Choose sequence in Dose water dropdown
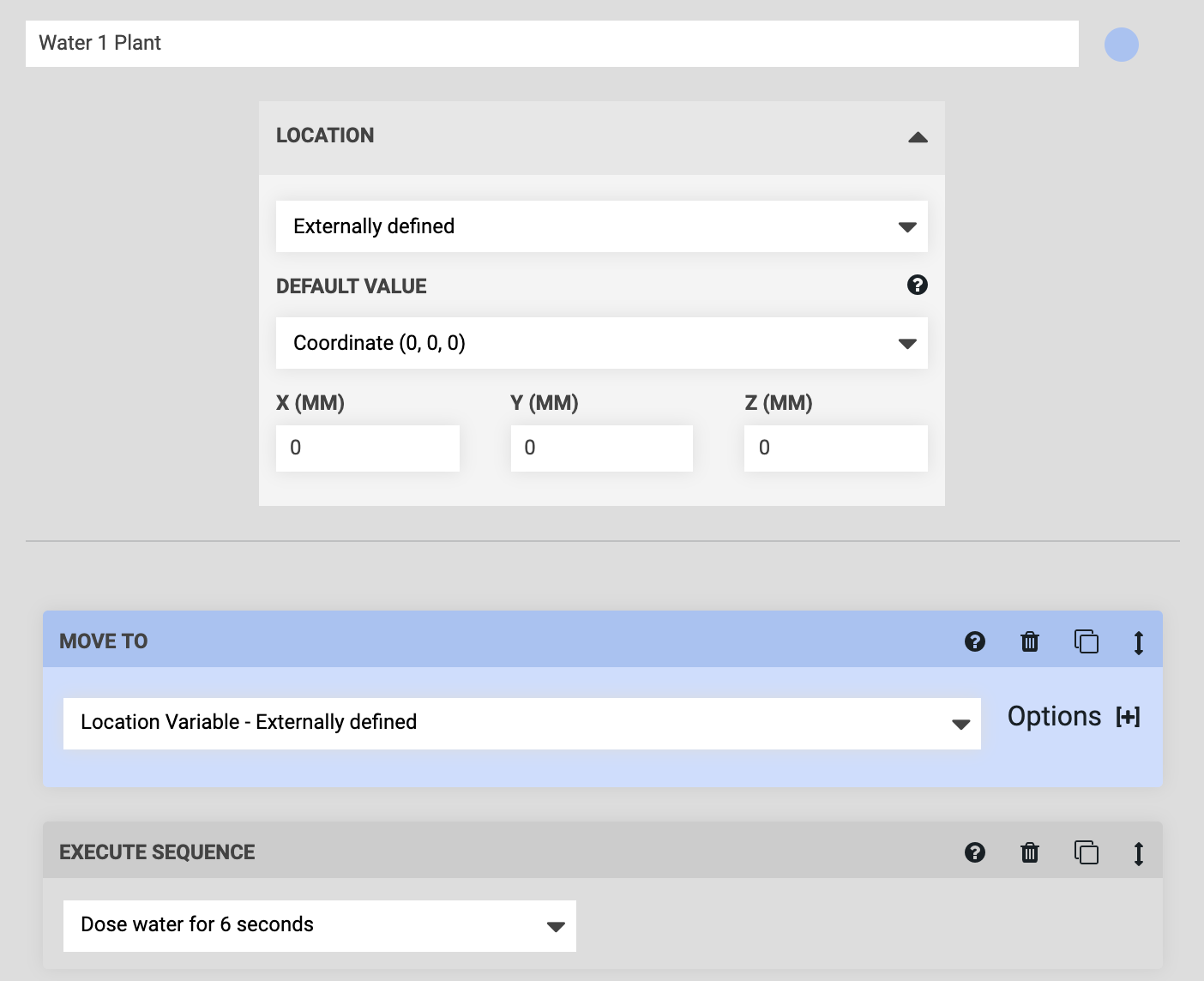The width and height of the screenshot is (1204, 981). tap(319, 925)
